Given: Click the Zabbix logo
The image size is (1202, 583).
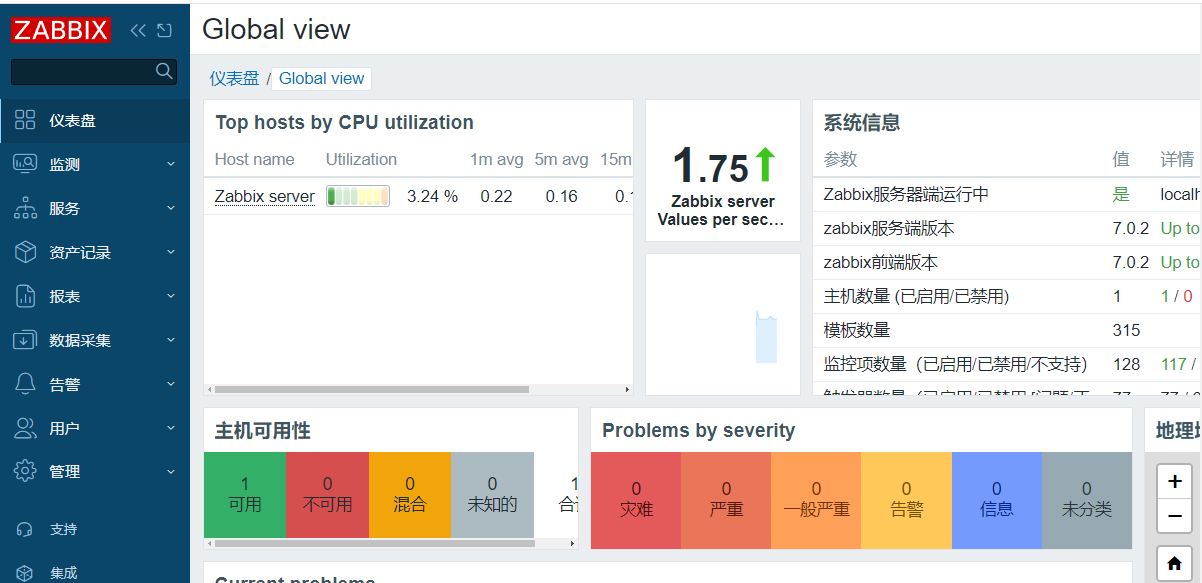Looking at the screenshot, I should (x=61, y=30).
